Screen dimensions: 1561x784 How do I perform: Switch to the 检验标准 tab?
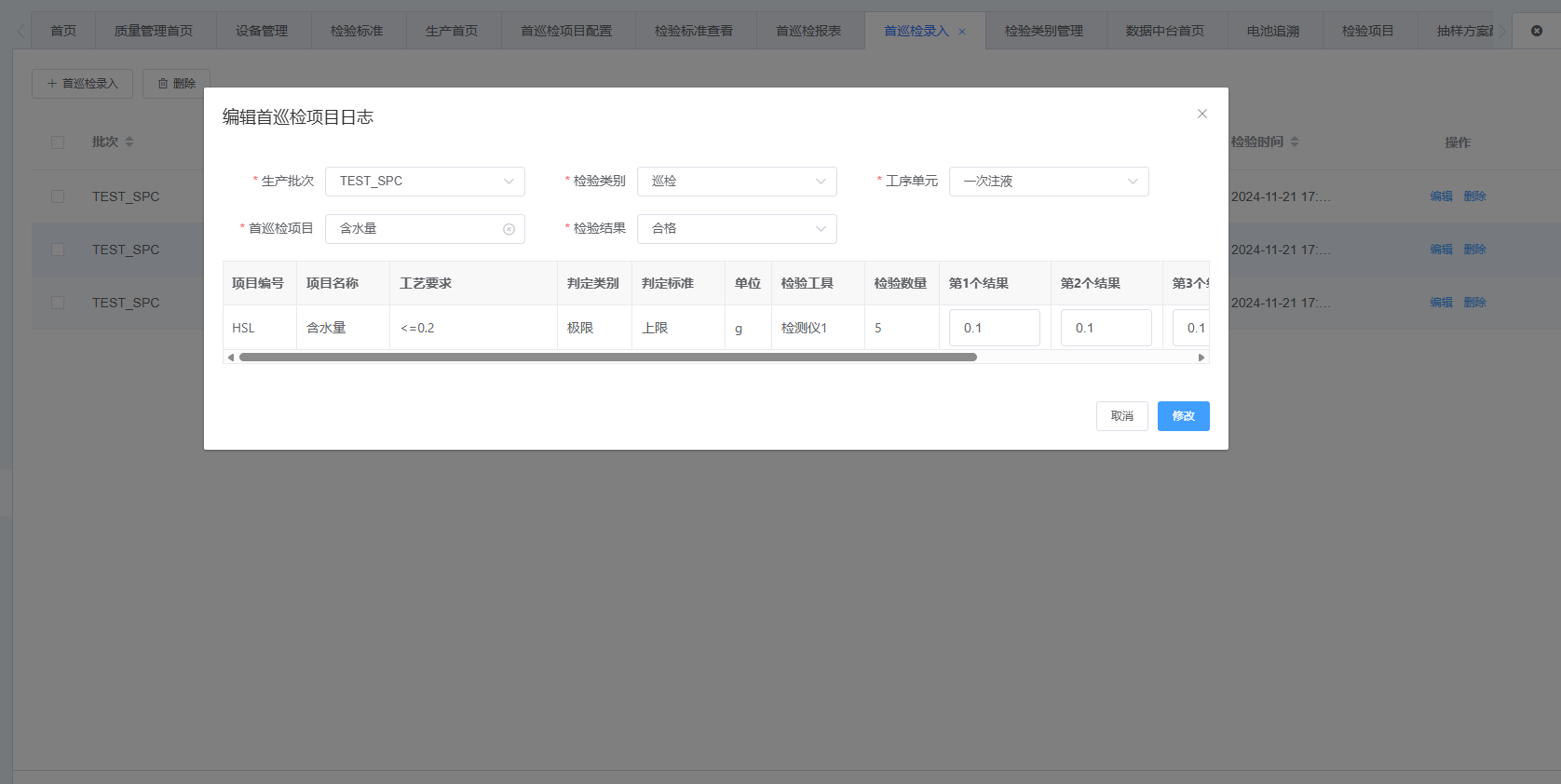coord(357,31)
